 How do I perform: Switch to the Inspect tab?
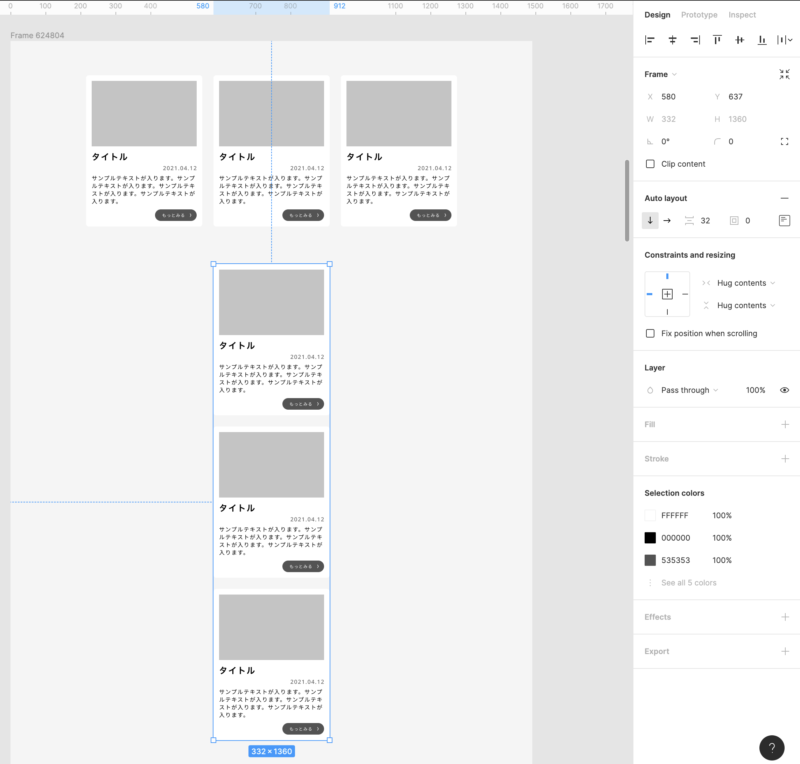[x=742, y=15]
